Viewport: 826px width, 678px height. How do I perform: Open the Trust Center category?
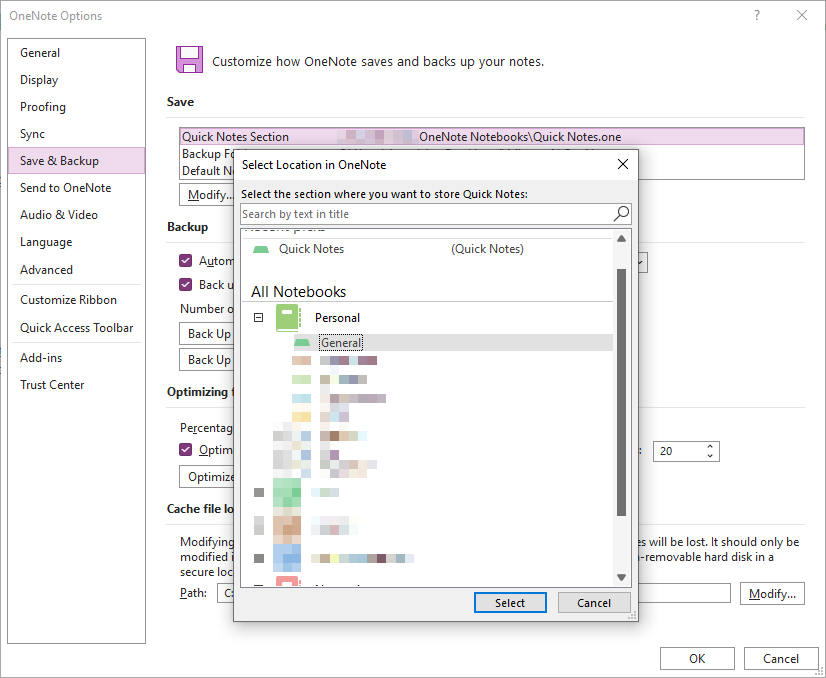[x=76, y=385]
